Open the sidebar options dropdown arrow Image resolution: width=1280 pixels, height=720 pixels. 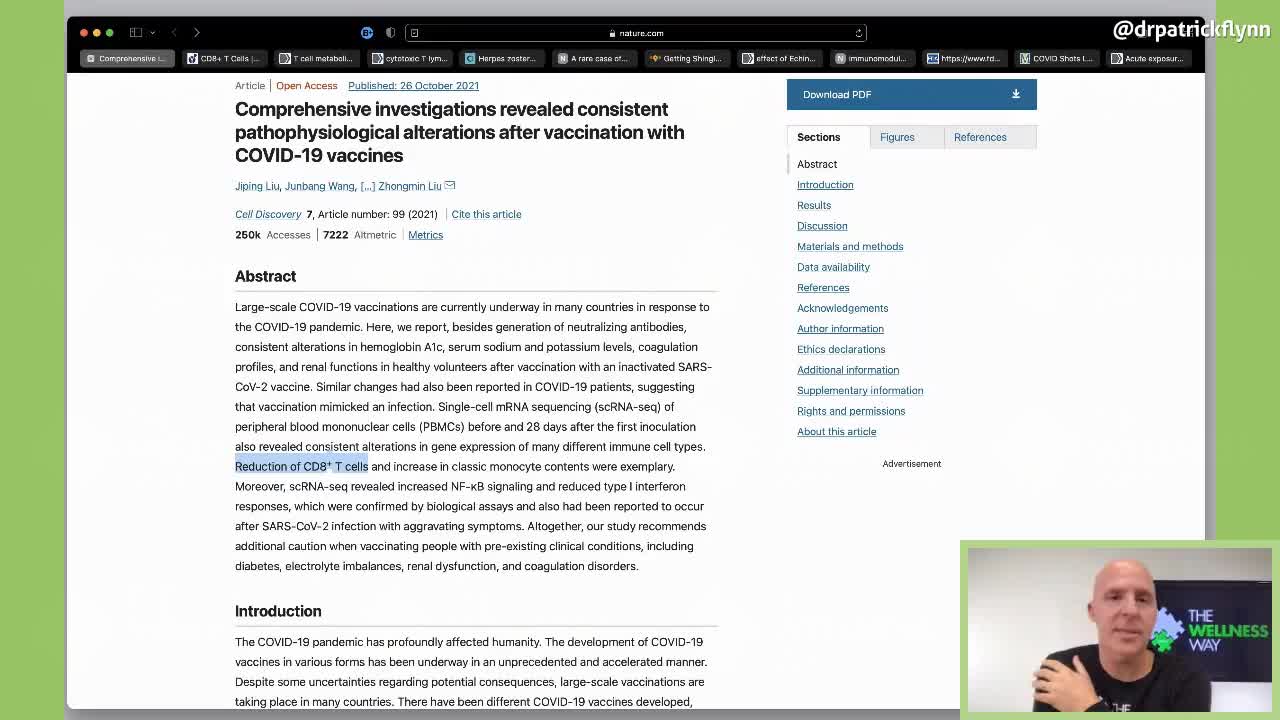[x=152, y=33]
